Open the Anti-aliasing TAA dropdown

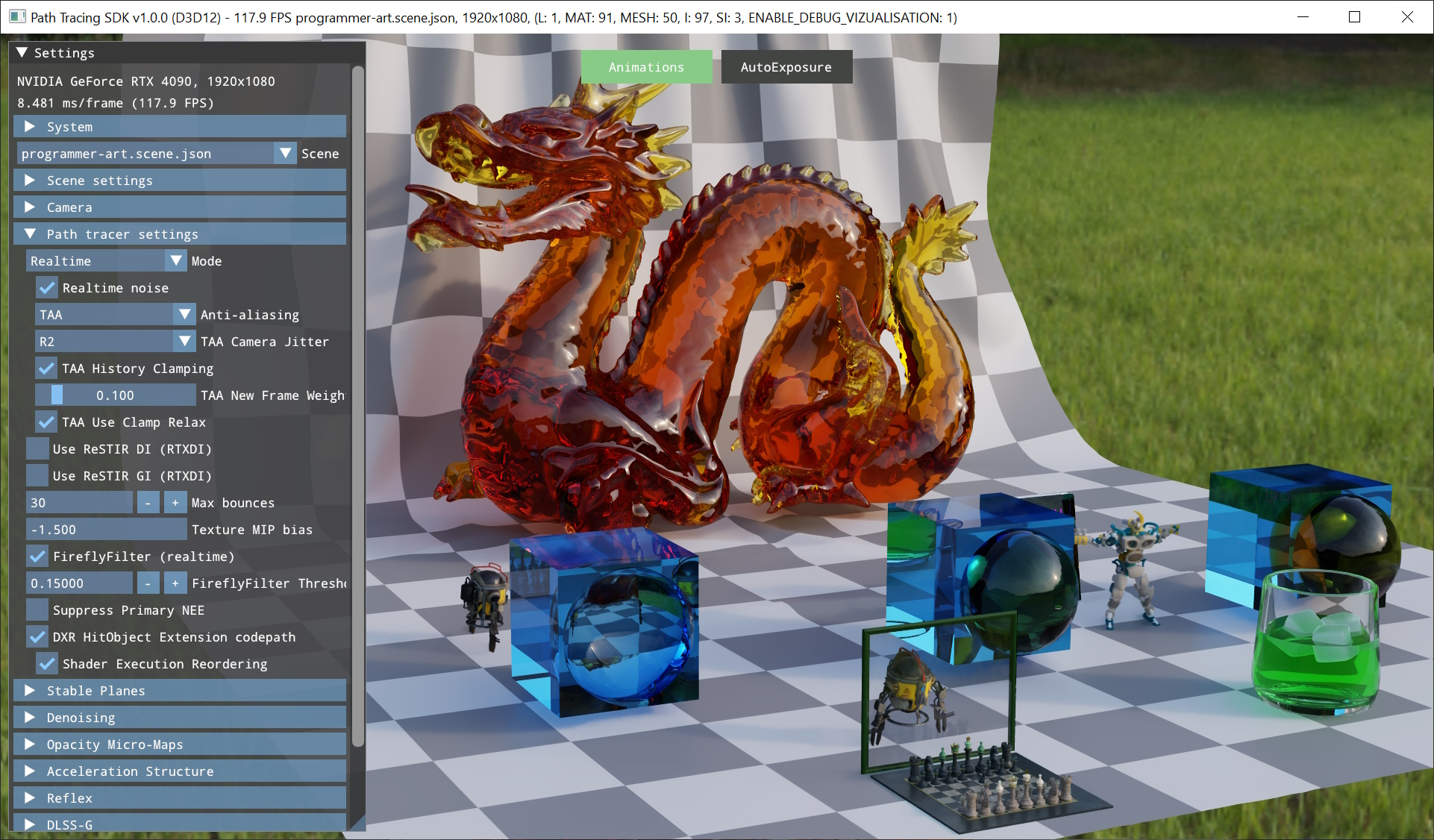click(184, 315)
